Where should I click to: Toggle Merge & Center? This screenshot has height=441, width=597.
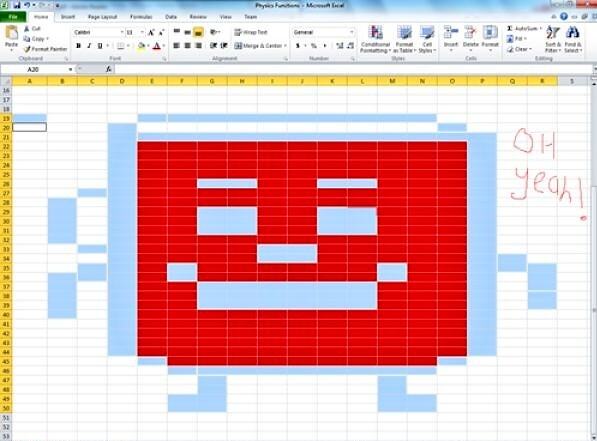click(259, 46)
